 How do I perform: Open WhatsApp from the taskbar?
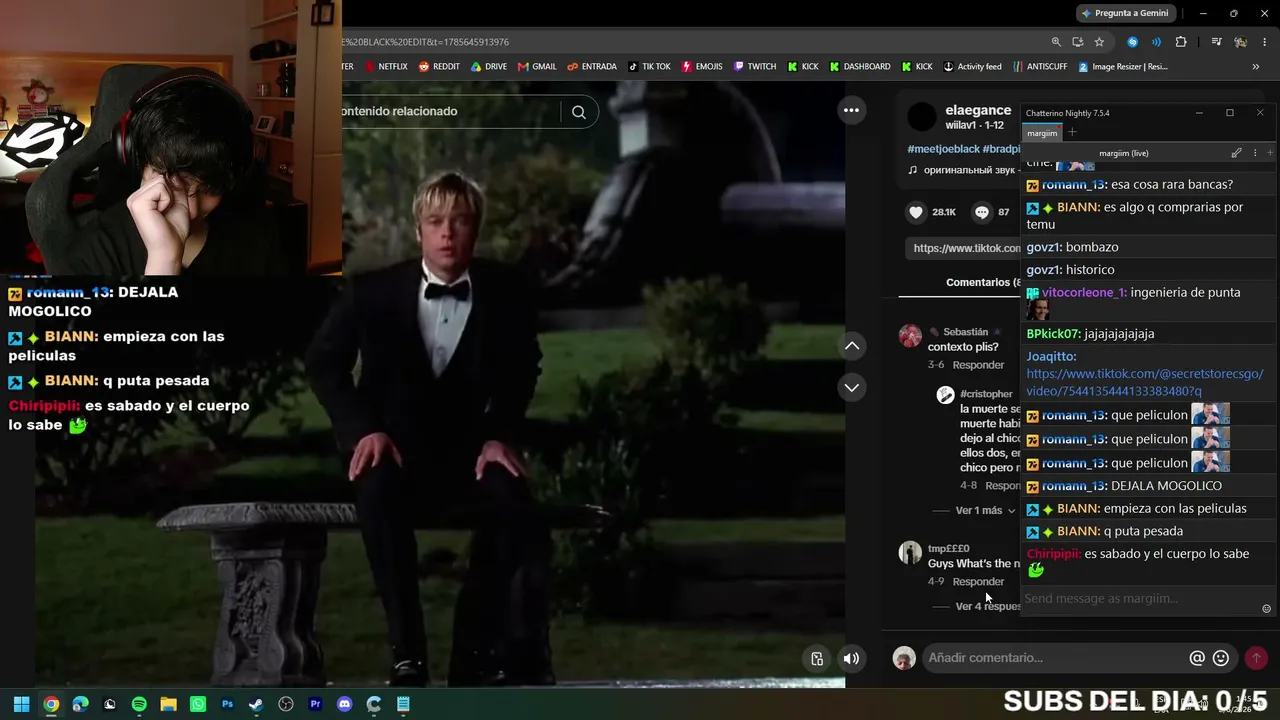point(198,704)
